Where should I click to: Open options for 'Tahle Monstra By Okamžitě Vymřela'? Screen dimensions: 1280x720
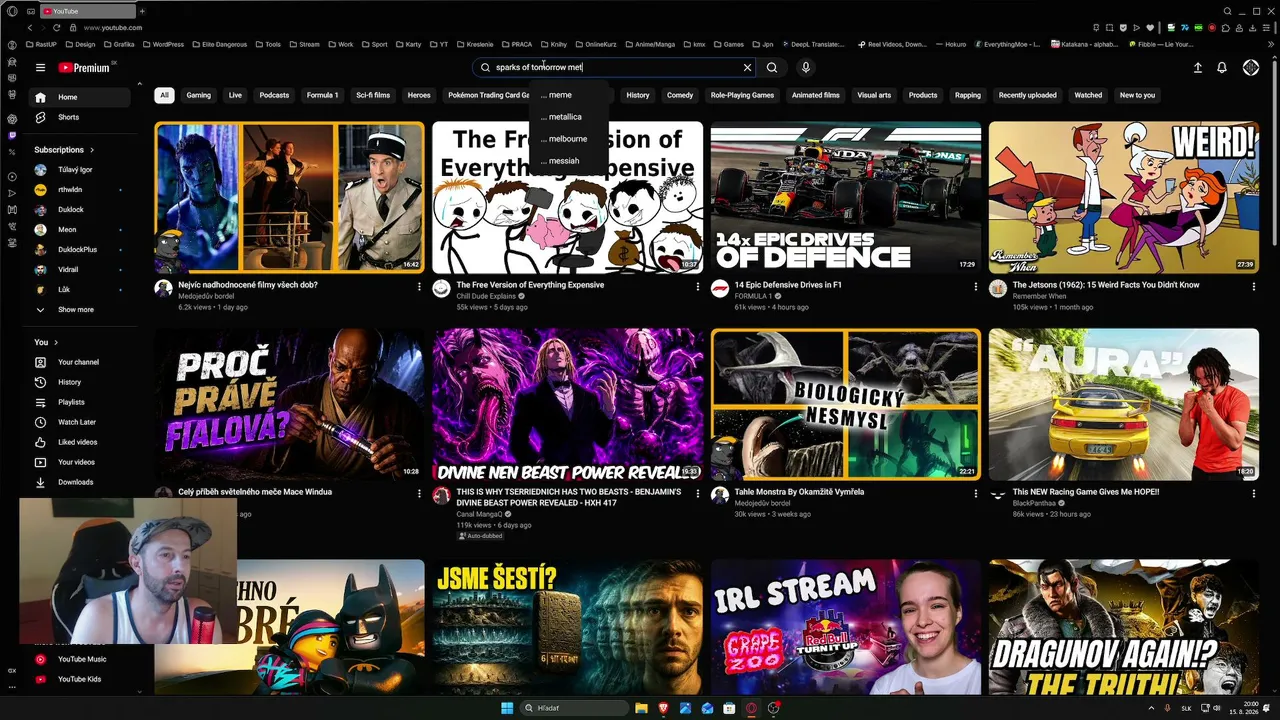976,493
